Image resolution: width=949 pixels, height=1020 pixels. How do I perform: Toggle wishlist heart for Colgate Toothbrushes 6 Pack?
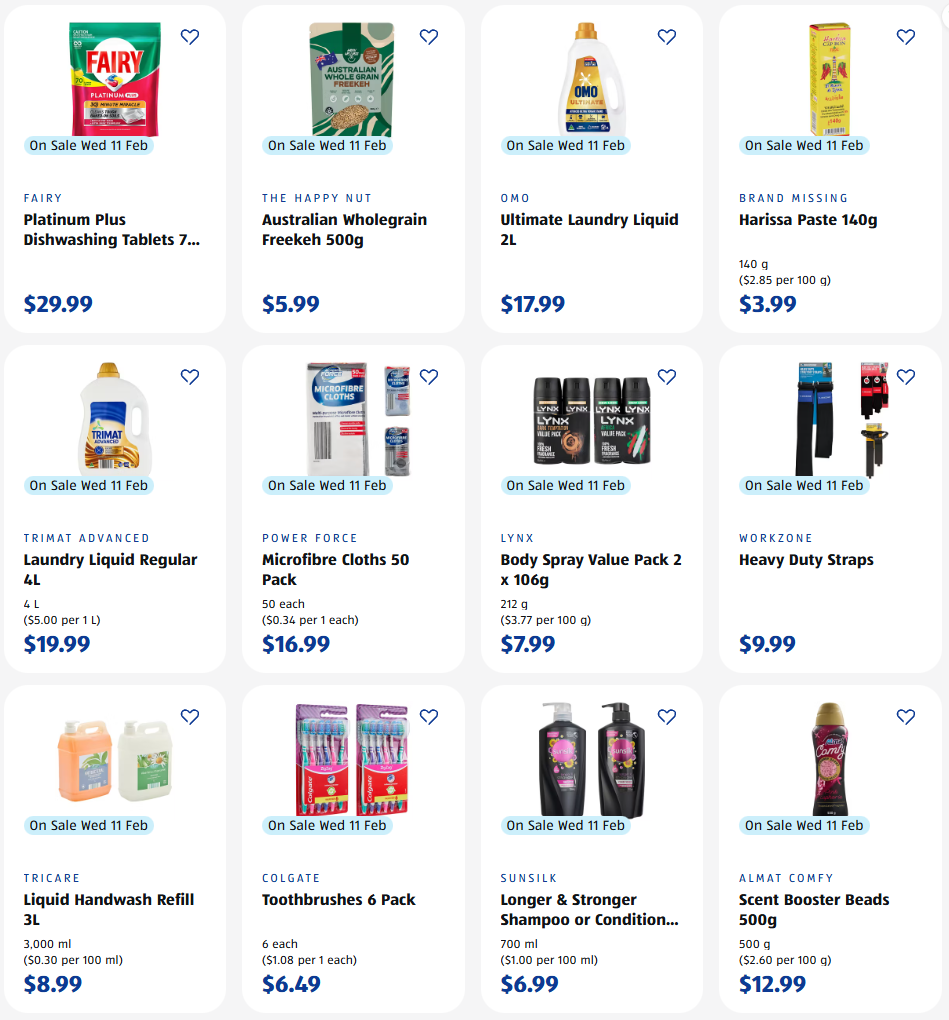429,717
